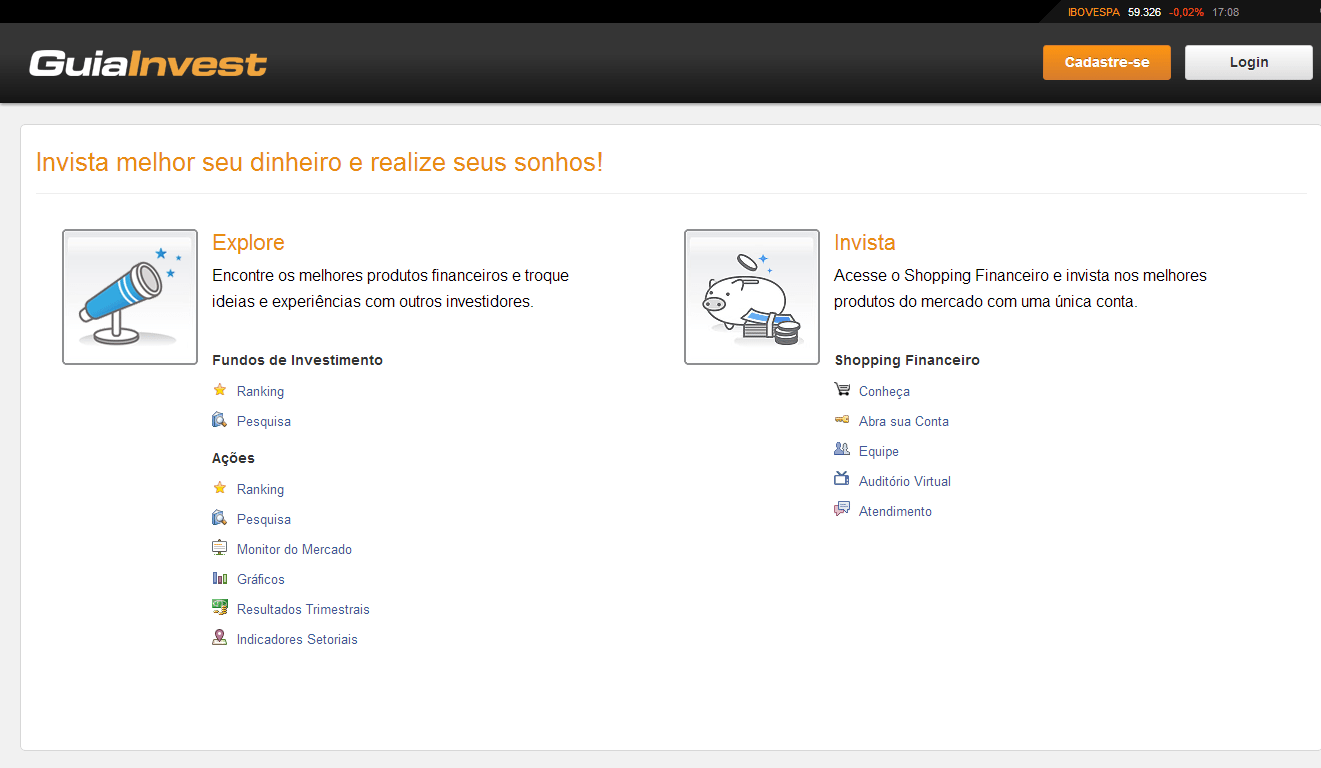Click the map pin icon for Indicadores Setoriais
Viewport: 1321px width, 768px height.
coord(220,638)
